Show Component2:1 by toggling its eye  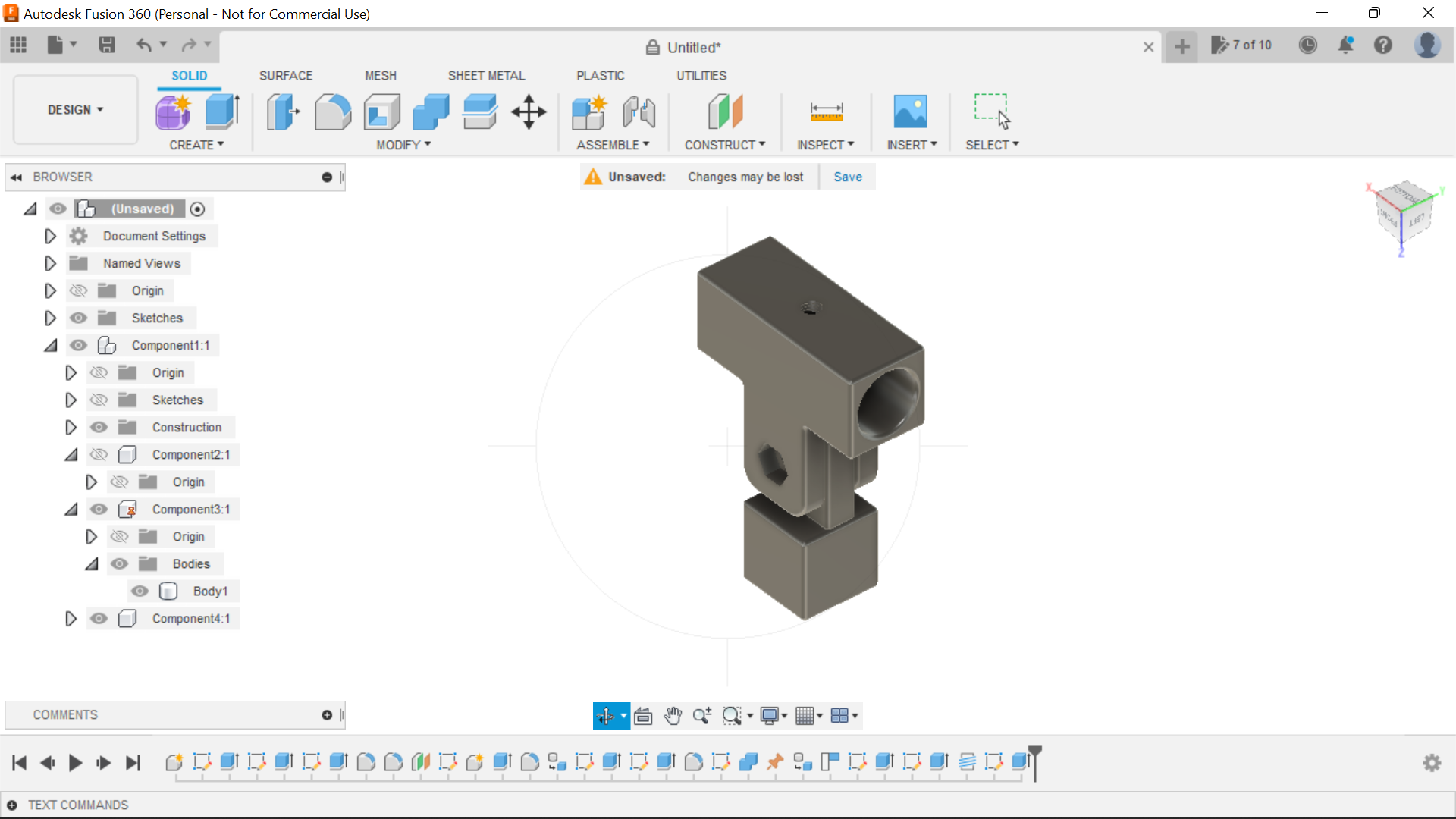tap(99, 454)
